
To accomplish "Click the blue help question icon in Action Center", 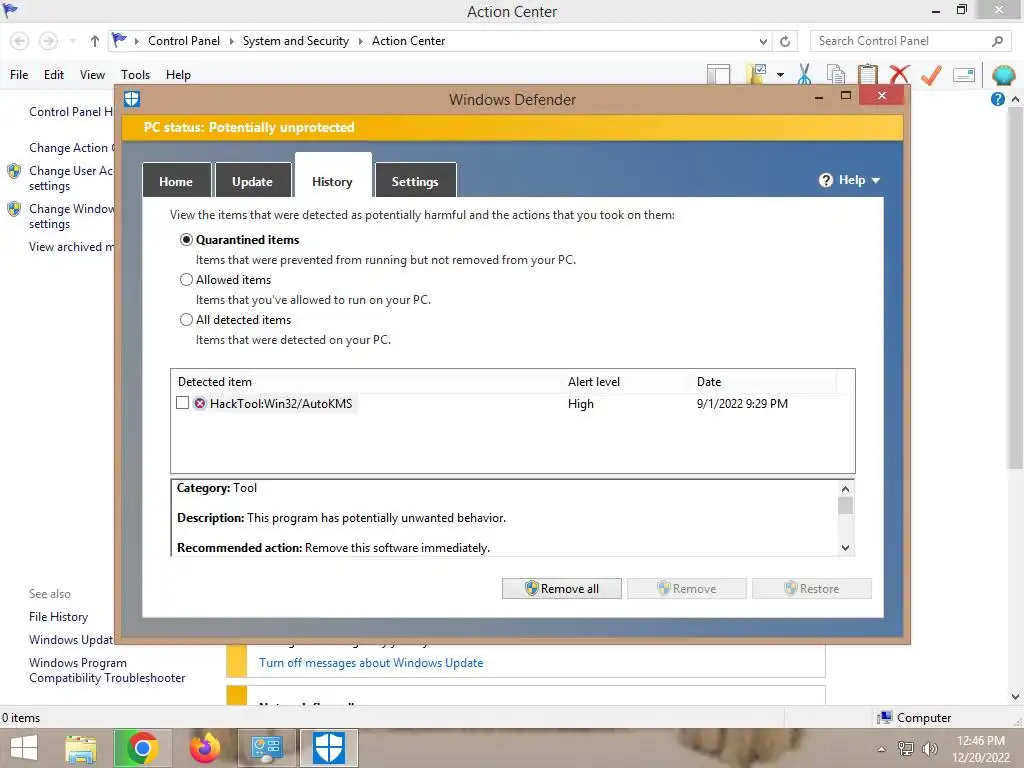I will pyautogui.click(x=997, y=99).
